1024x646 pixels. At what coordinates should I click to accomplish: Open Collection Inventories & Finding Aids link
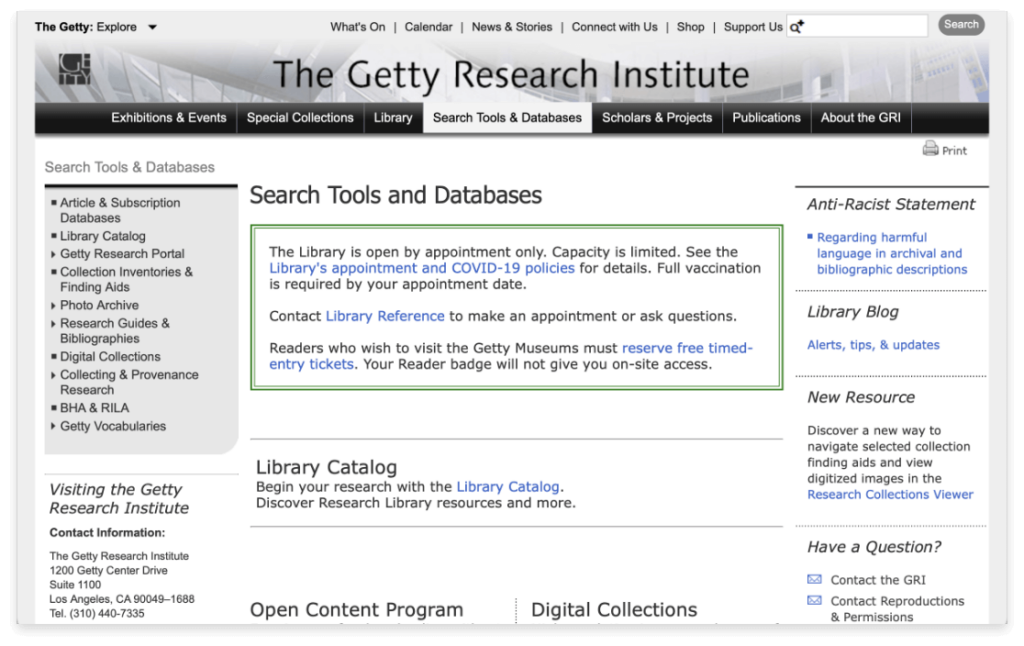coord(127,279)
